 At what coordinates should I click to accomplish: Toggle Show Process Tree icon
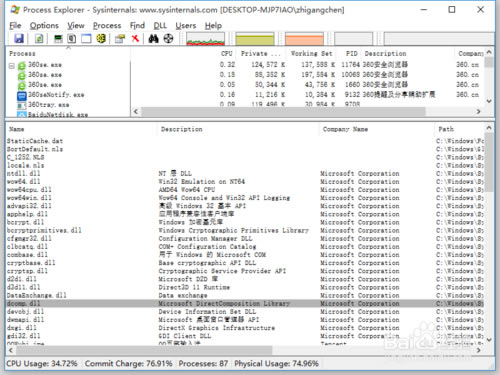pyautogui.click(x=72, y=39)
